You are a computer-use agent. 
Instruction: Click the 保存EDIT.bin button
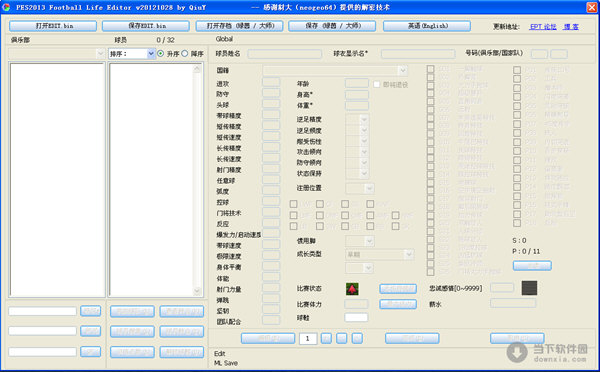point(146,26)
